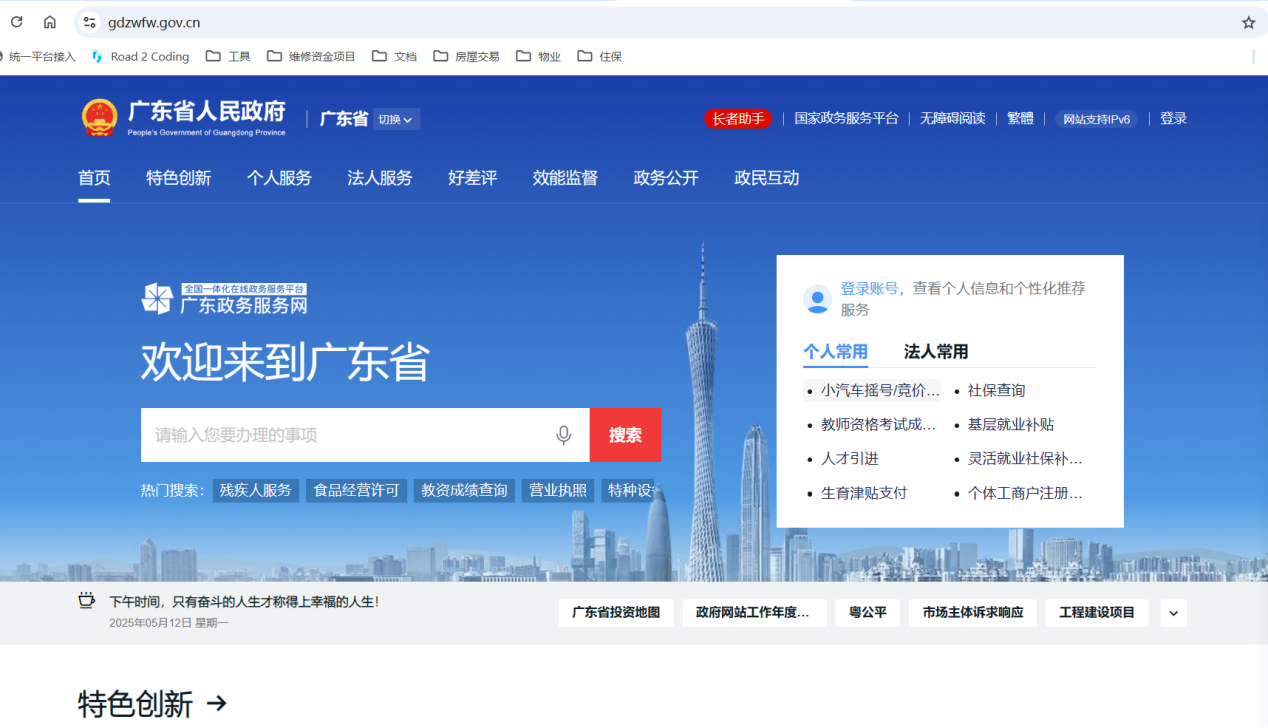Click the teacup icon beside afternoon greeting
Screen dimensions: 1268x728
coord(87,601)
